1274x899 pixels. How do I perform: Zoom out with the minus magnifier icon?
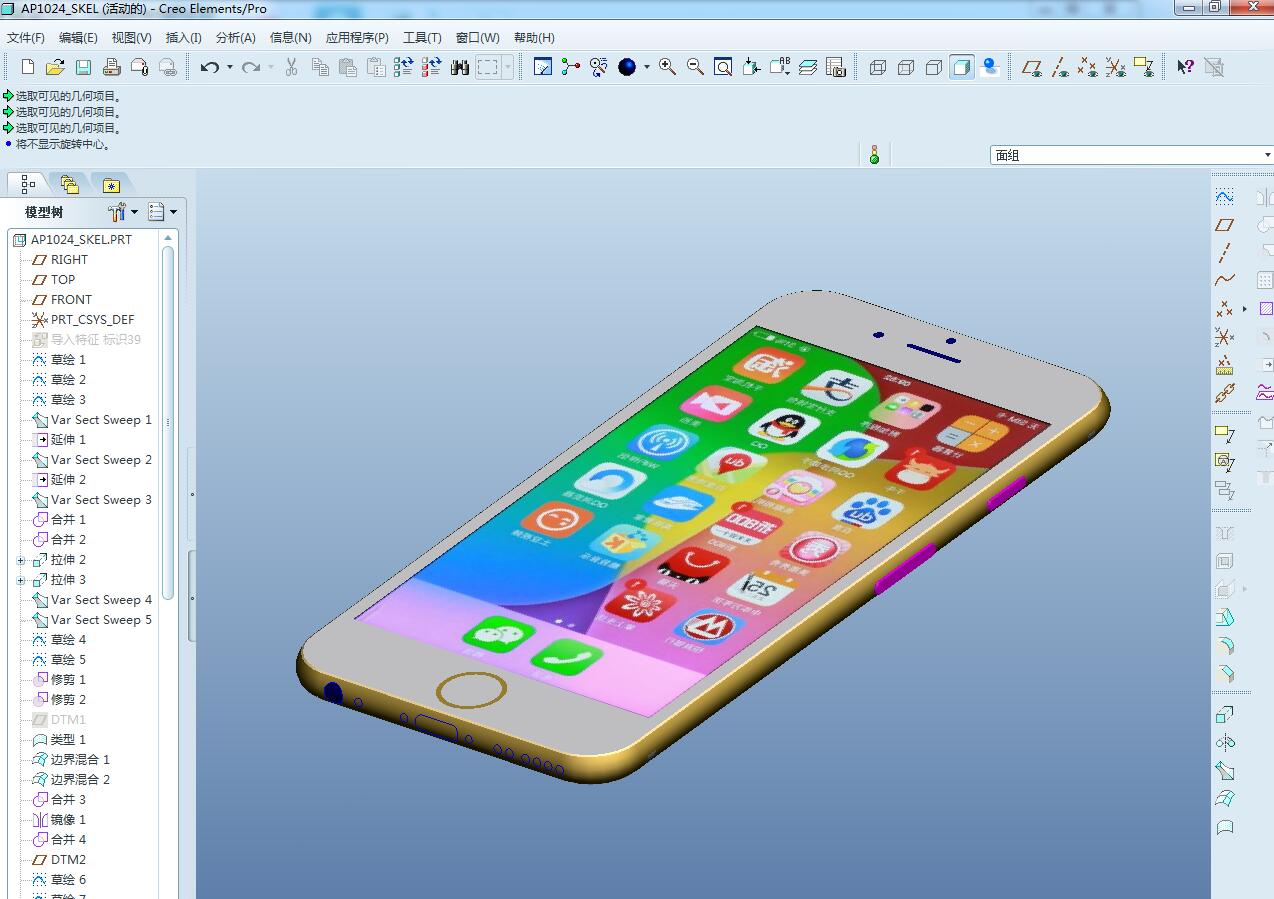[695, 67]
